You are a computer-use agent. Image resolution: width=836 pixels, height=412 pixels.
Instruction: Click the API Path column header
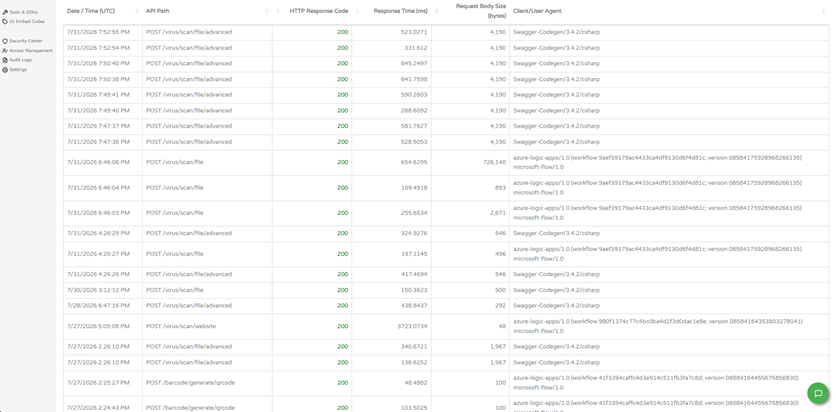(158, 11)
